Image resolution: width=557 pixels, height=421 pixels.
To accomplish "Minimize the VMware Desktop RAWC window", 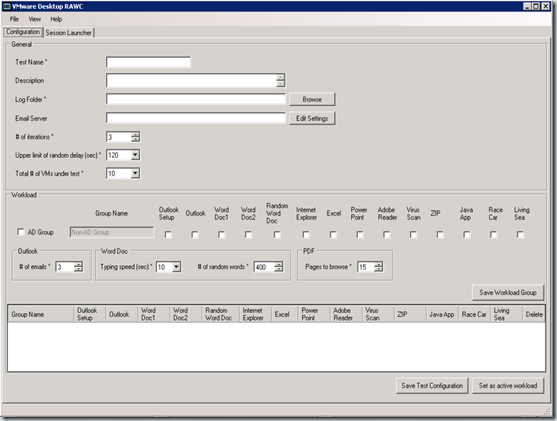I will [528, 6].
